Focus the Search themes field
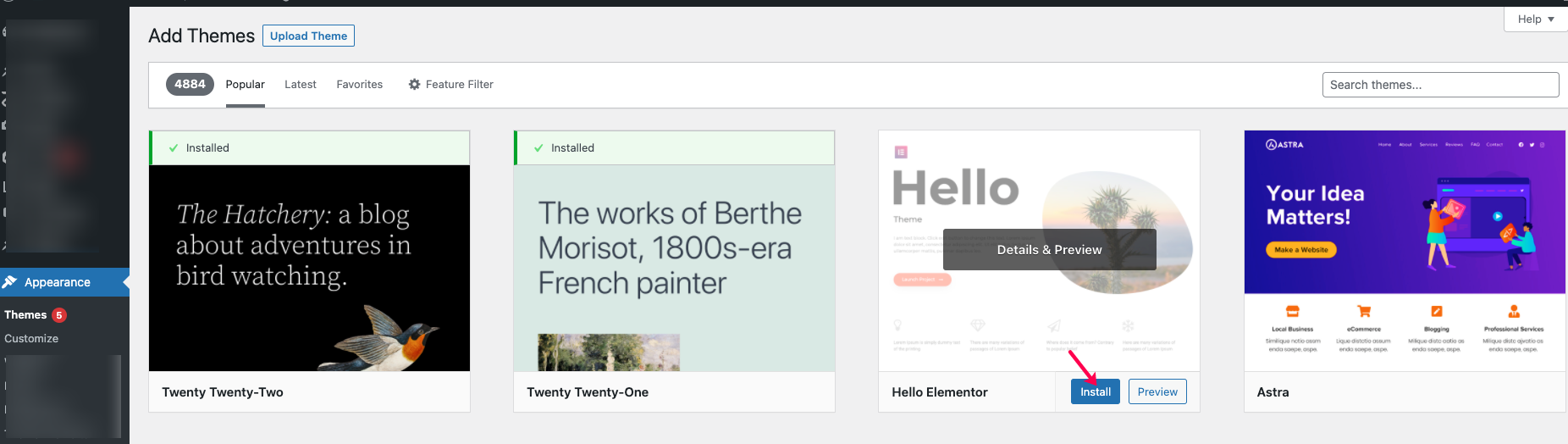1568x444 pixels. tap(1440, 85)
